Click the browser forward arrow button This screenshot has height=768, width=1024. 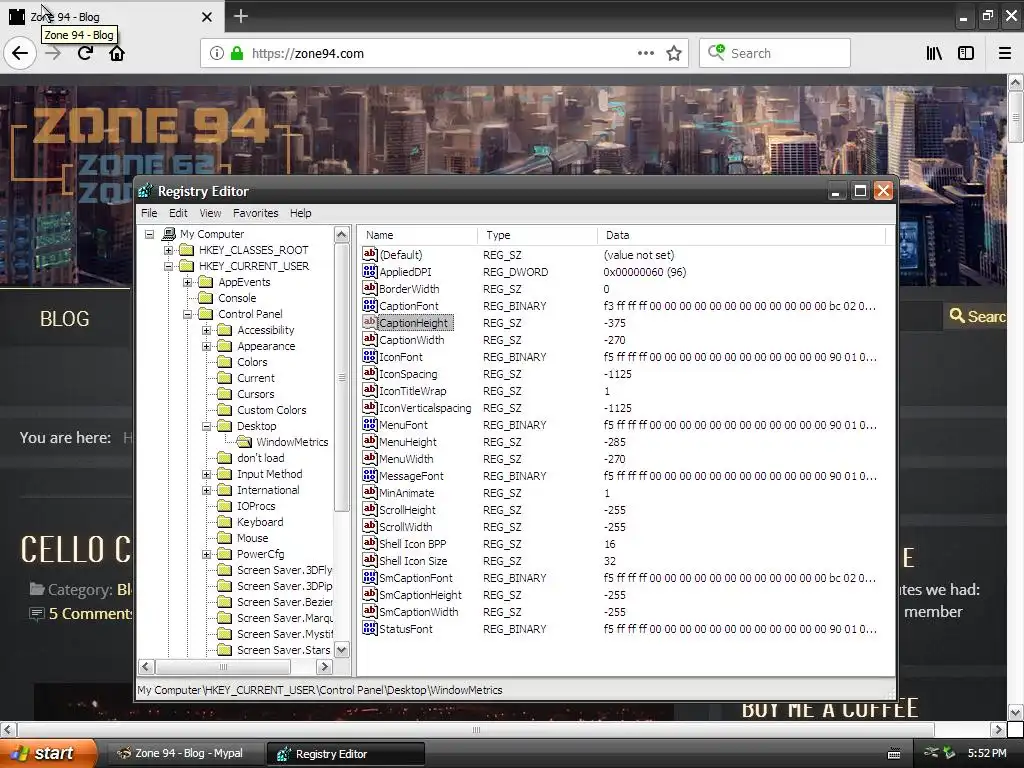click(54, 53)
